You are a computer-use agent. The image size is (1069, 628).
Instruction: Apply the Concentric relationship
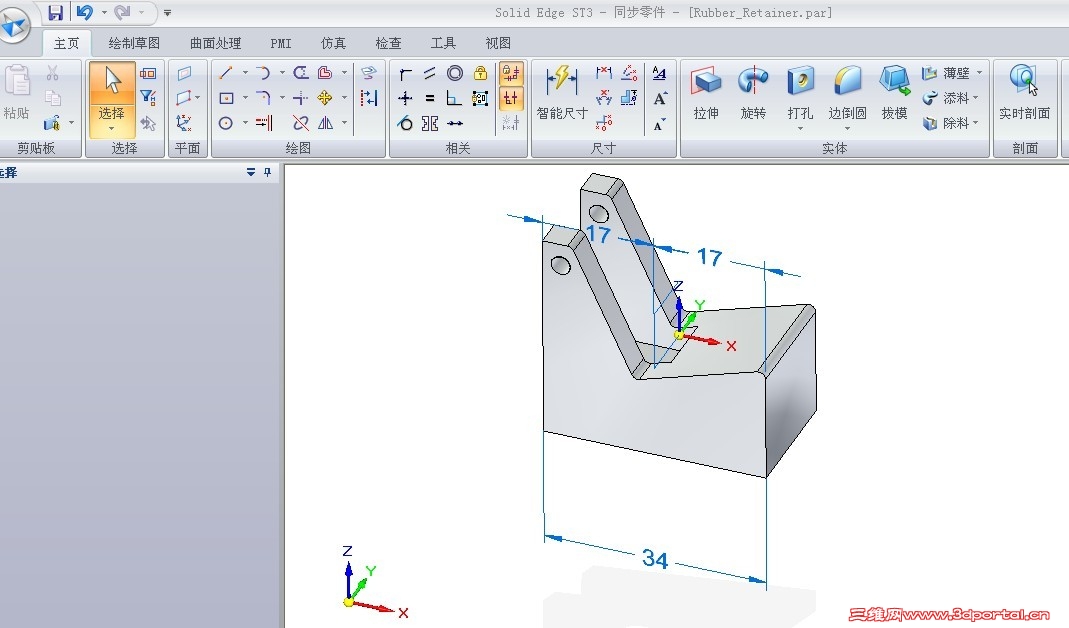point(455,73)
